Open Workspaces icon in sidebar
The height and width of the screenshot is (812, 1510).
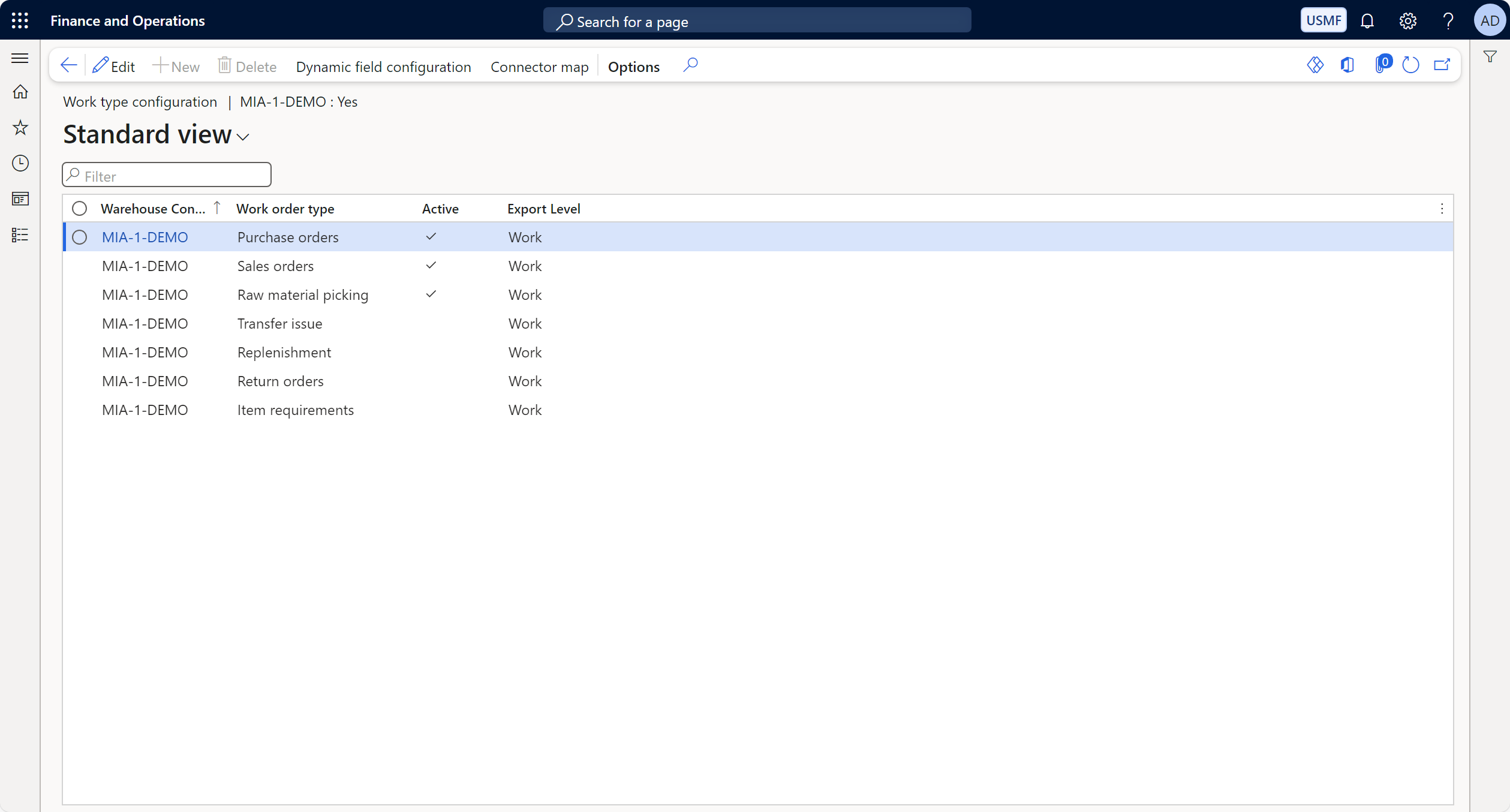click(20, 199)
